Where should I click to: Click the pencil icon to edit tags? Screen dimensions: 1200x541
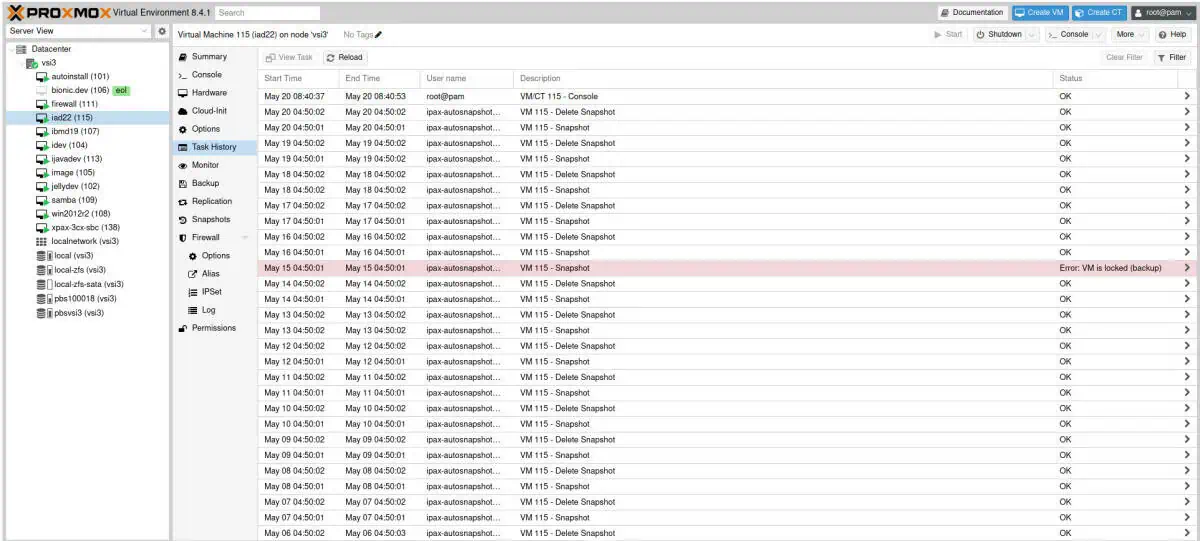(378, 35)
